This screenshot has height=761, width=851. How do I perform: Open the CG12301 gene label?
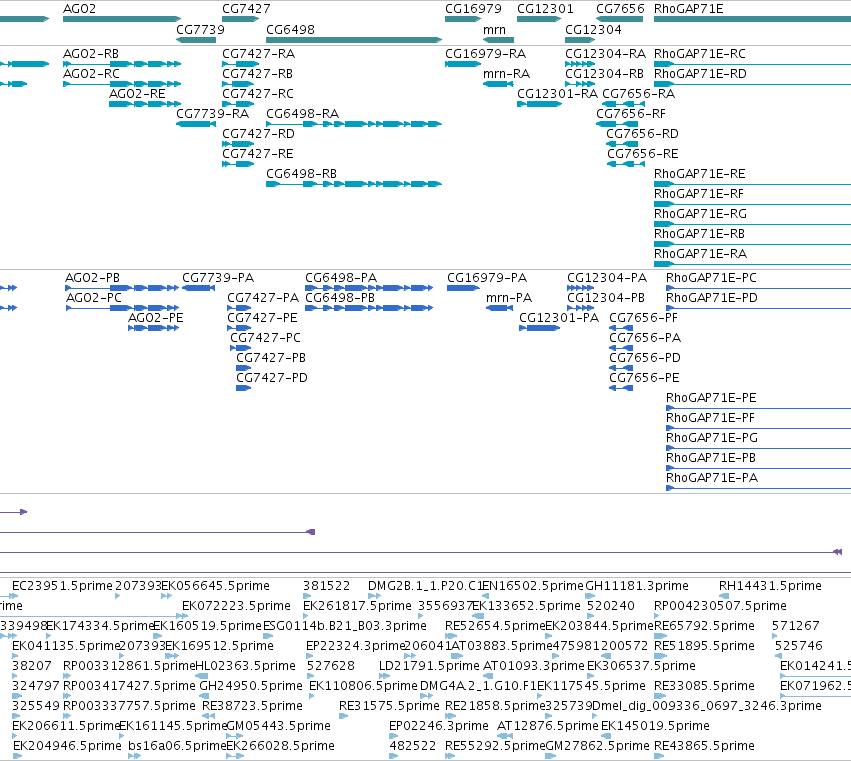coord(545,9)
